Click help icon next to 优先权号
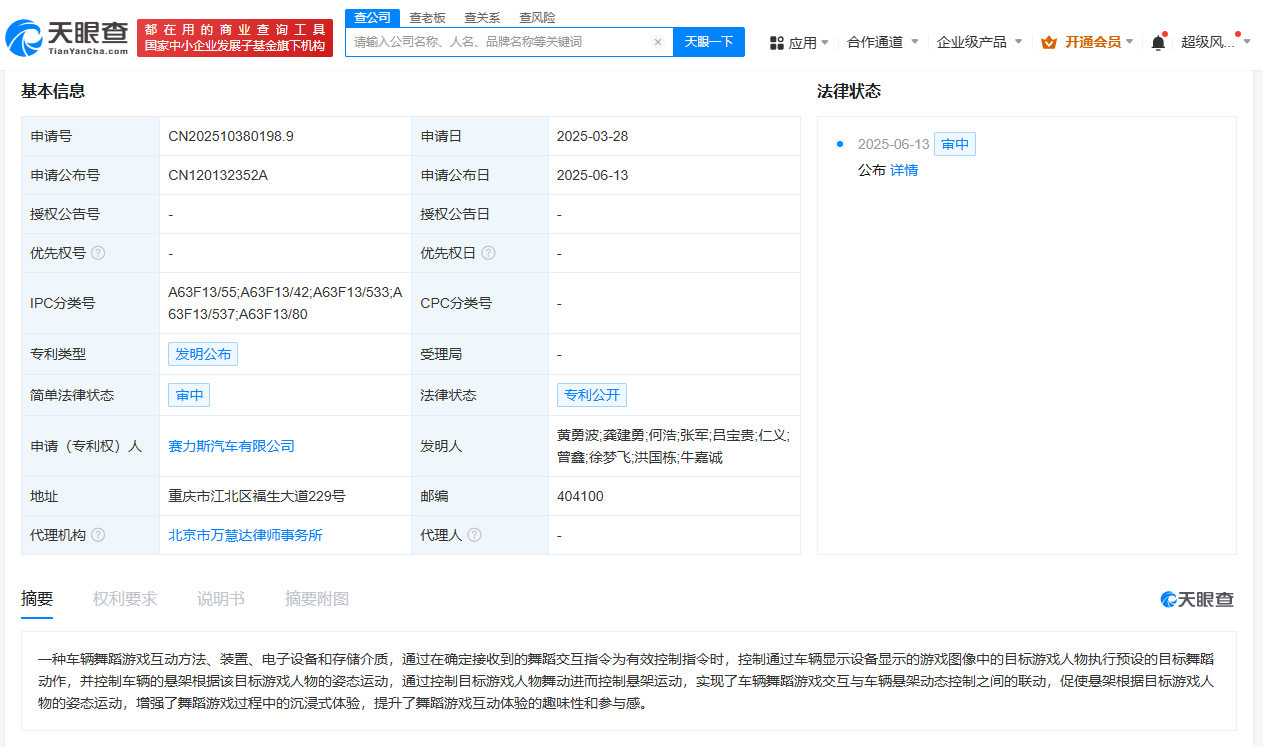The image size is (1263, 747). pos(98,253)
